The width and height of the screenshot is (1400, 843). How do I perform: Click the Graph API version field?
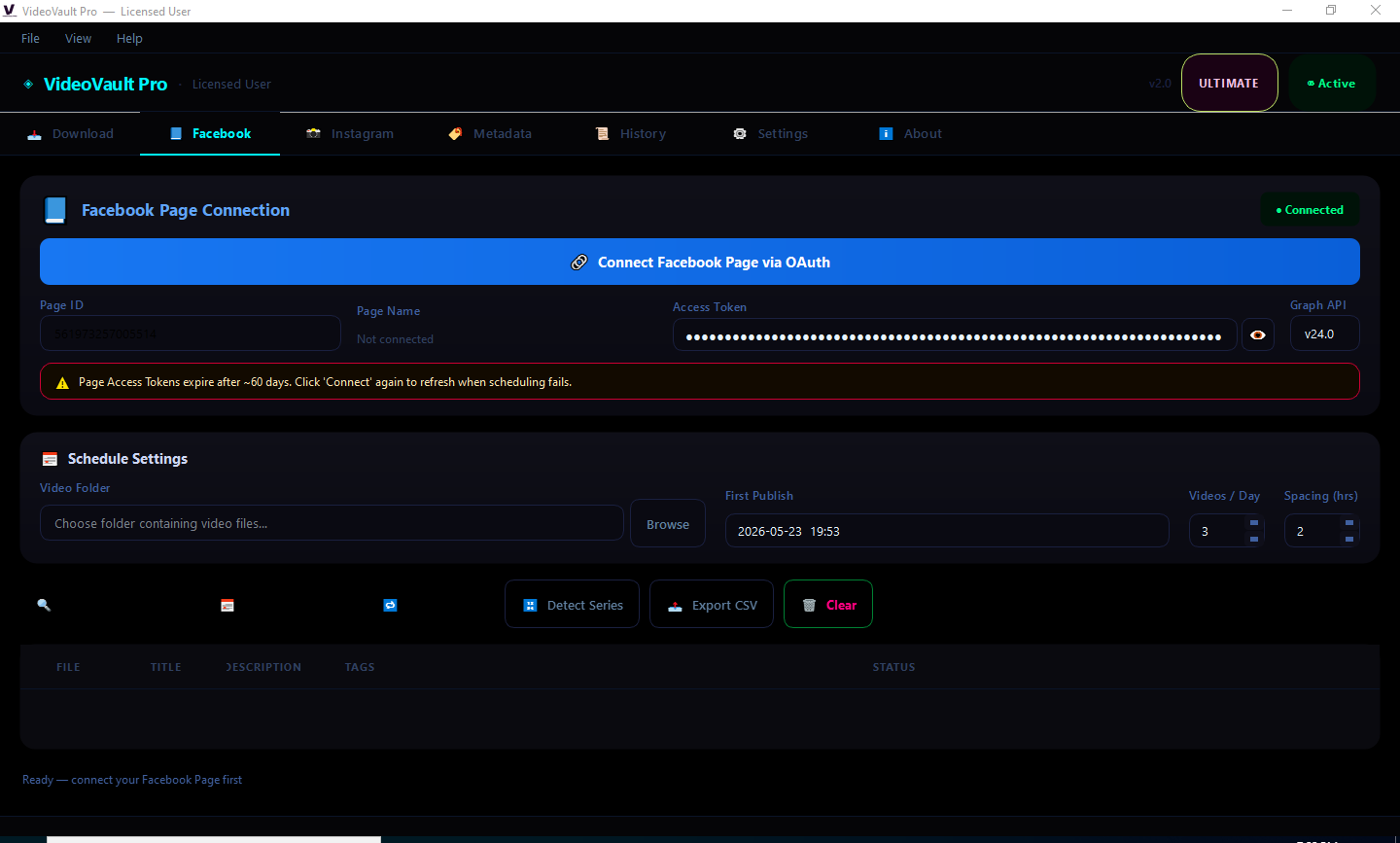1324,334
